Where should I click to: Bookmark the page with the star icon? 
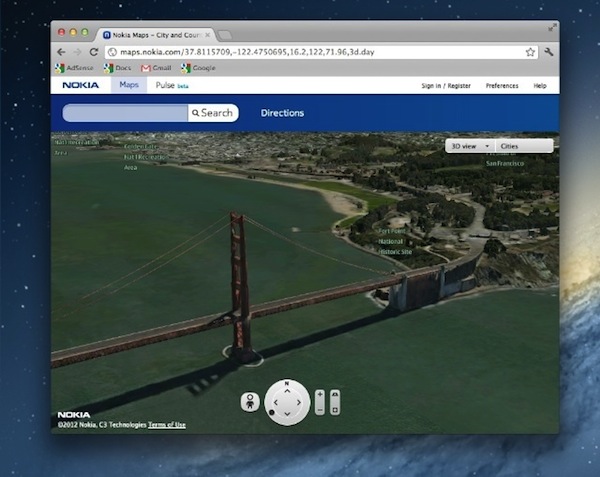(x=530, y=52)
